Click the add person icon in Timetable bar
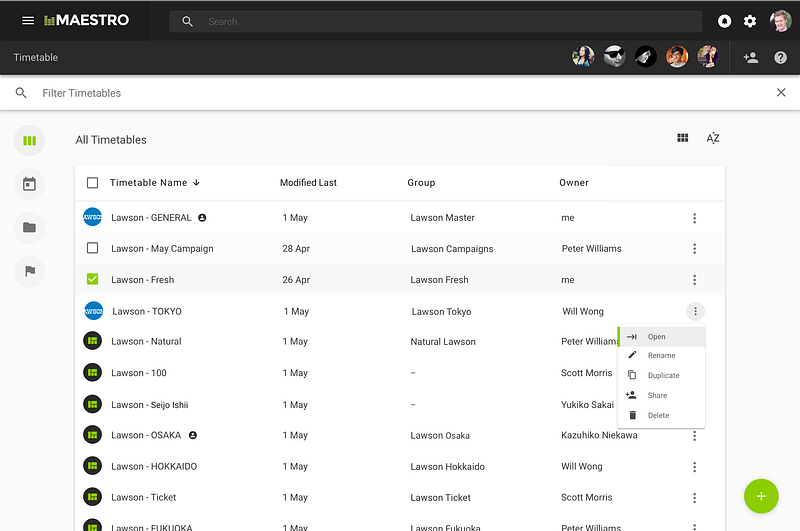The width and height of the screenshot is (800, 531). tap(751, 58)
